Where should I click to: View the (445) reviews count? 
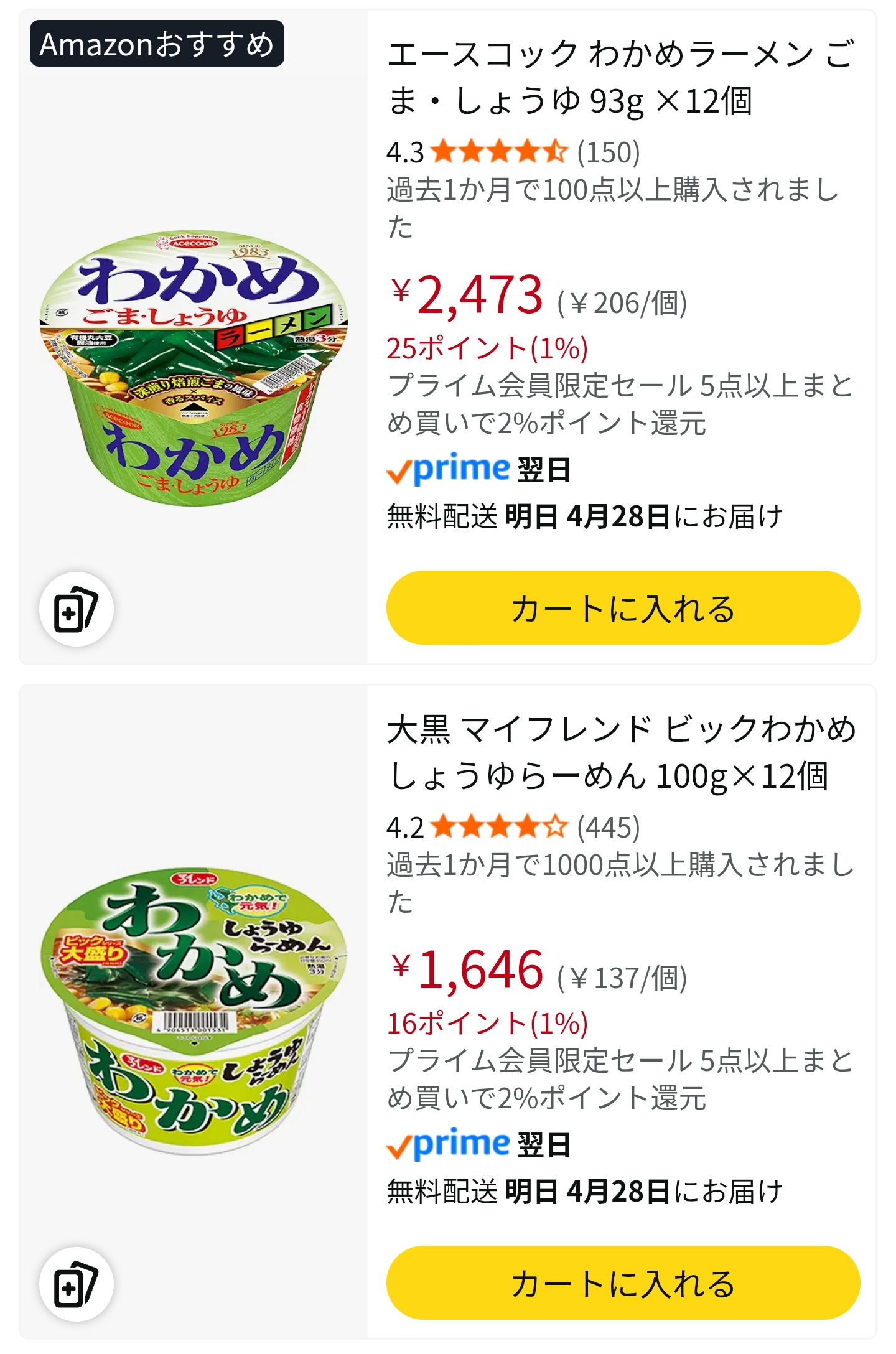(x=609, y=828)
